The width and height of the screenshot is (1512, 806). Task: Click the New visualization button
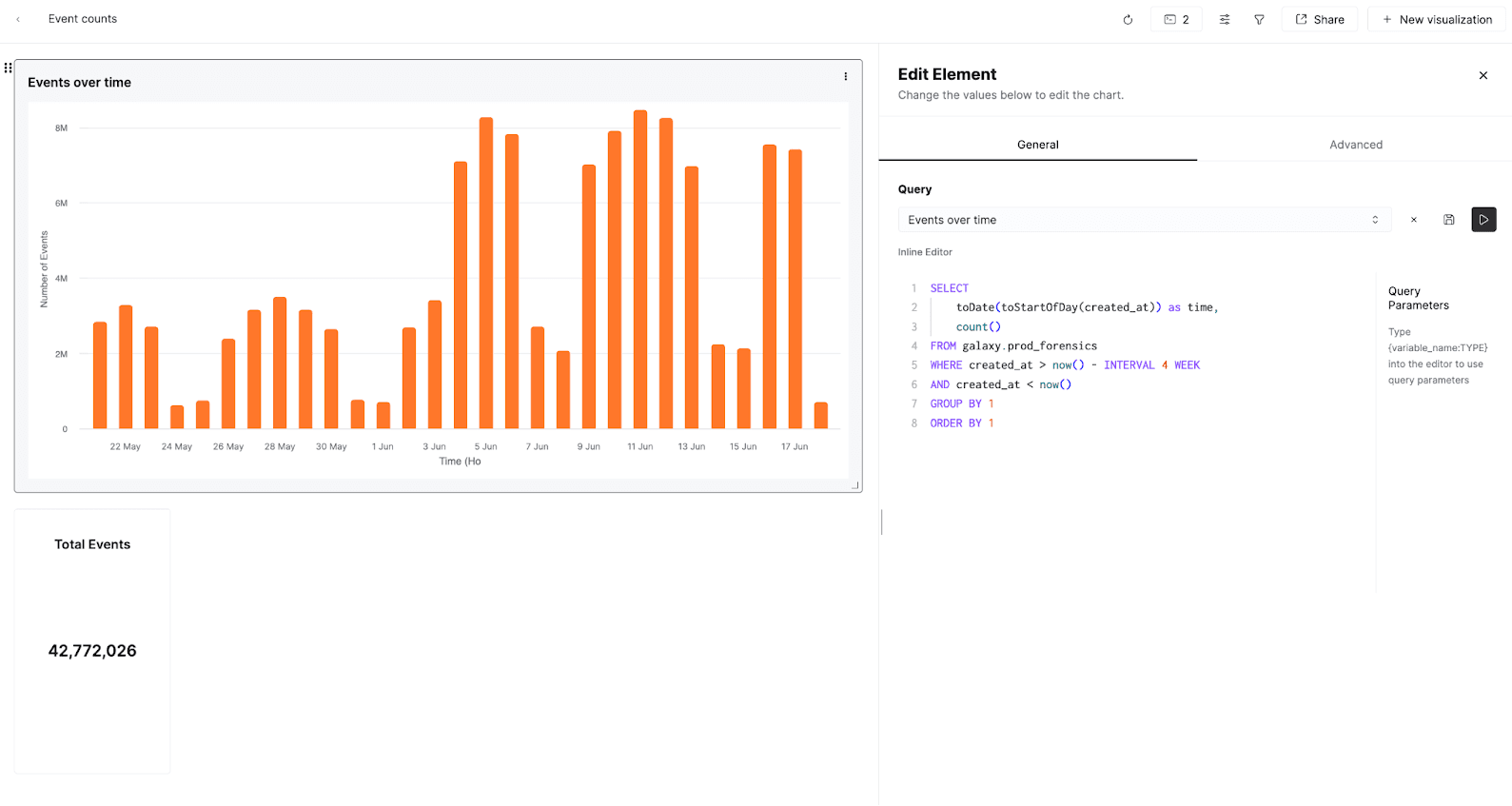click(1436, 19)
